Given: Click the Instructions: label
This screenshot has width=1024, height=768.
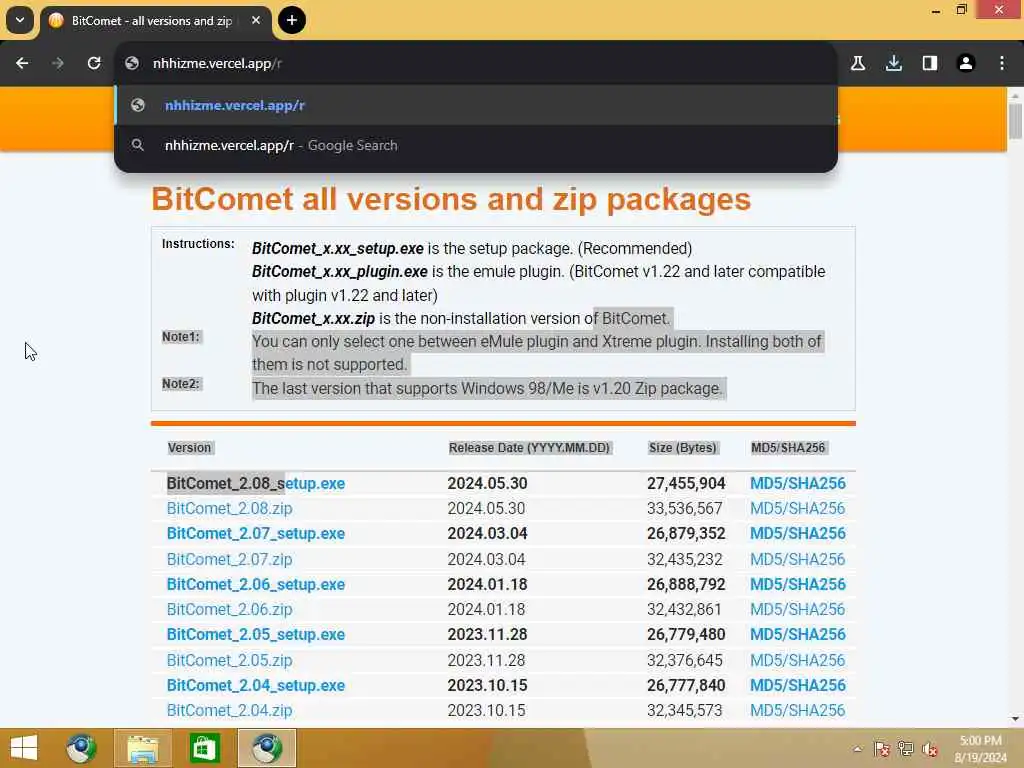Looking at the screenshot, I should click(198, 244).
